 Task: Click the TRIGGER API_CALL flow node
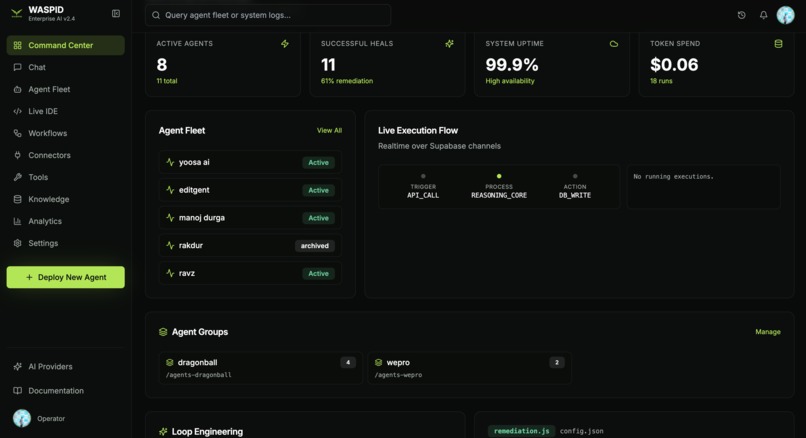coord(423,187)
